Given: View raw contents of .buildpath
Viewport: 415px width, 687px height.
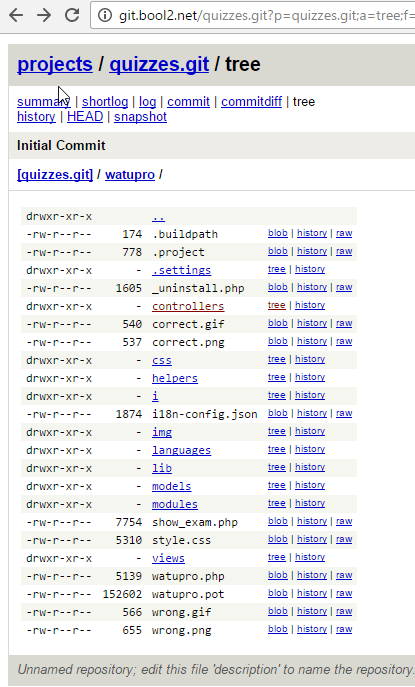Looking at the screenshot, I should tap(344, 233).
